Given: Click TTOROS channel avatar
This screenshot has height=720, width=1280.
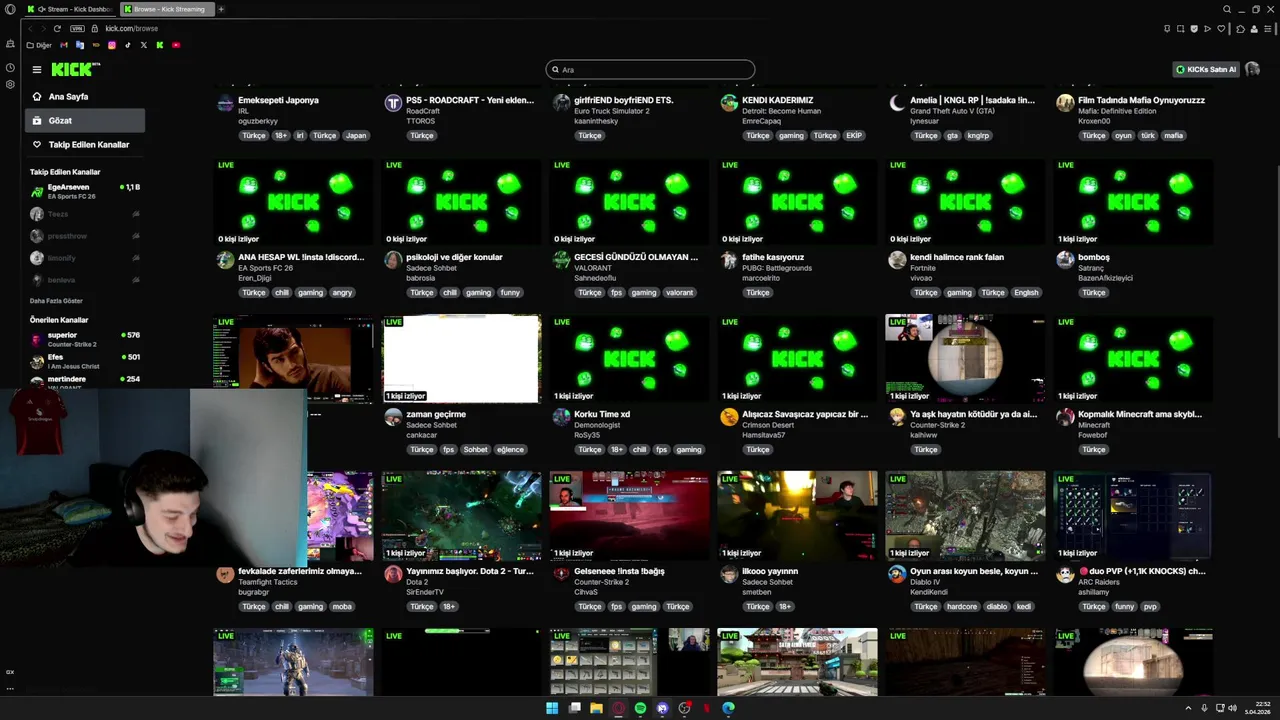Looking at the screenshot, I should (x=393, y=104).
